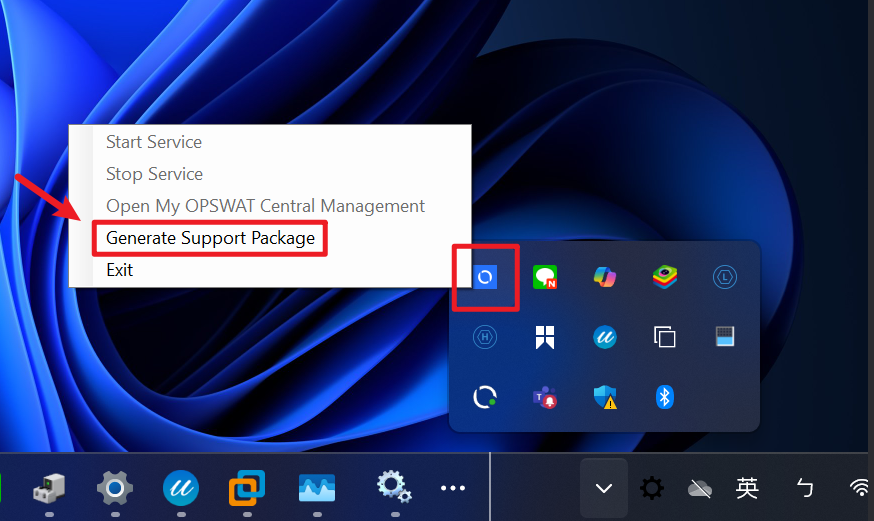Open the OPSWAT client tray icon
This screenshot has height=521, width=874.
485,277
